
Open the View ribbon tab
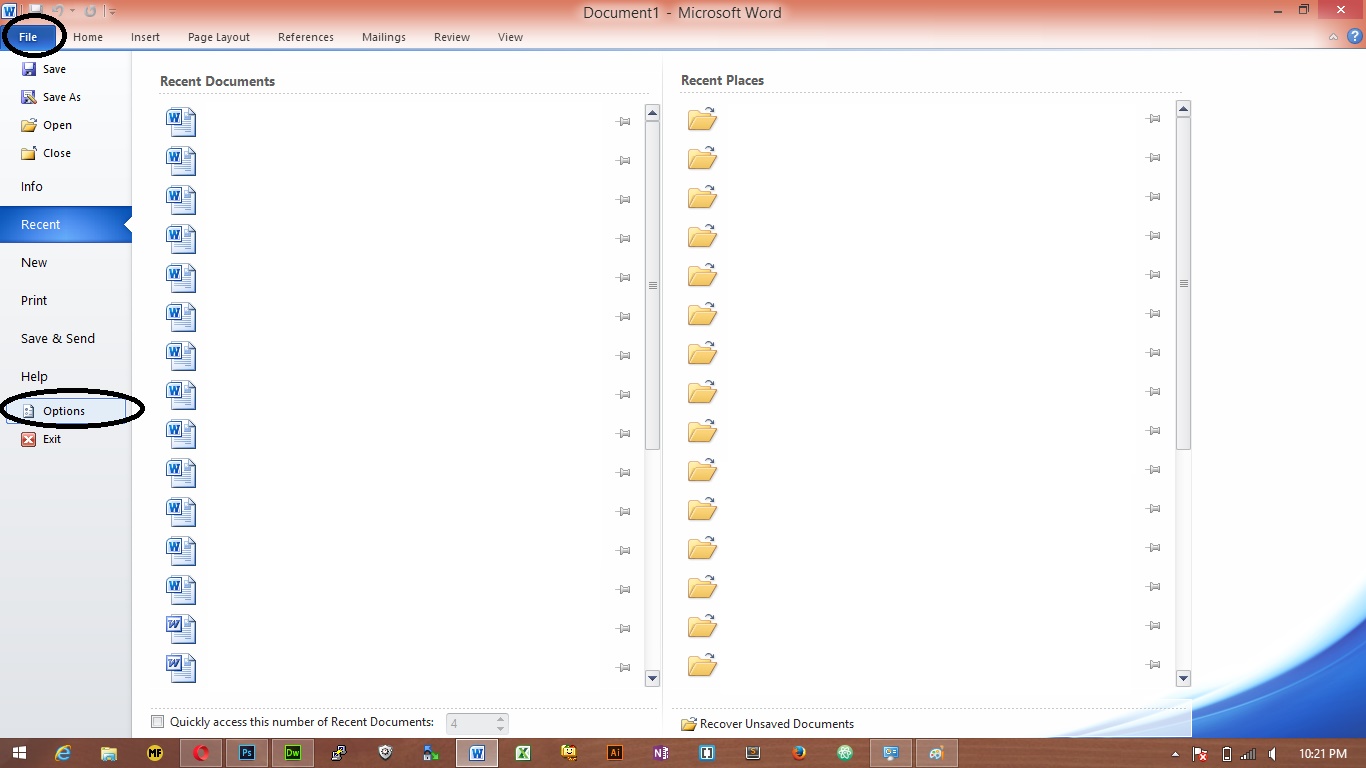click(510, 37)
